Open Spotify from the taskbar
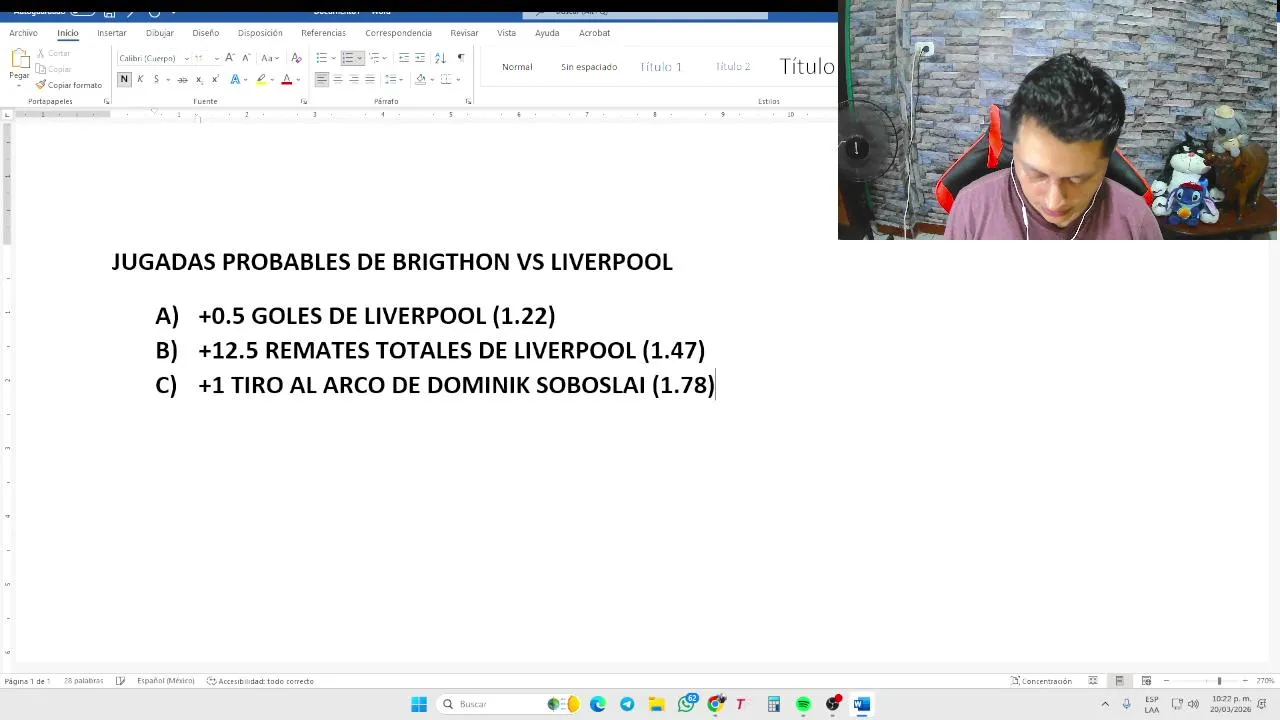This screenshot has width=1280, height=720. point(803,704)
